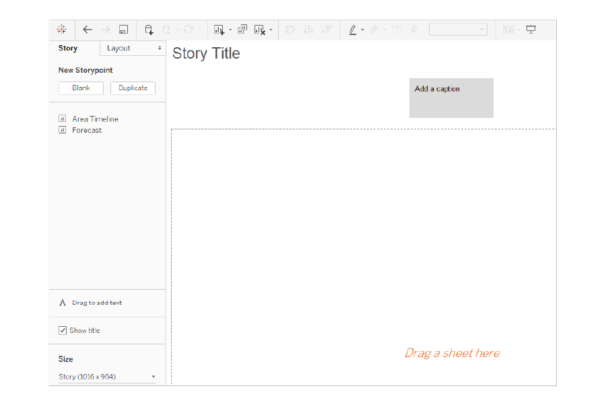Click the Add Data Source icon
606x405 pixels.
click(x=151, y=30)
